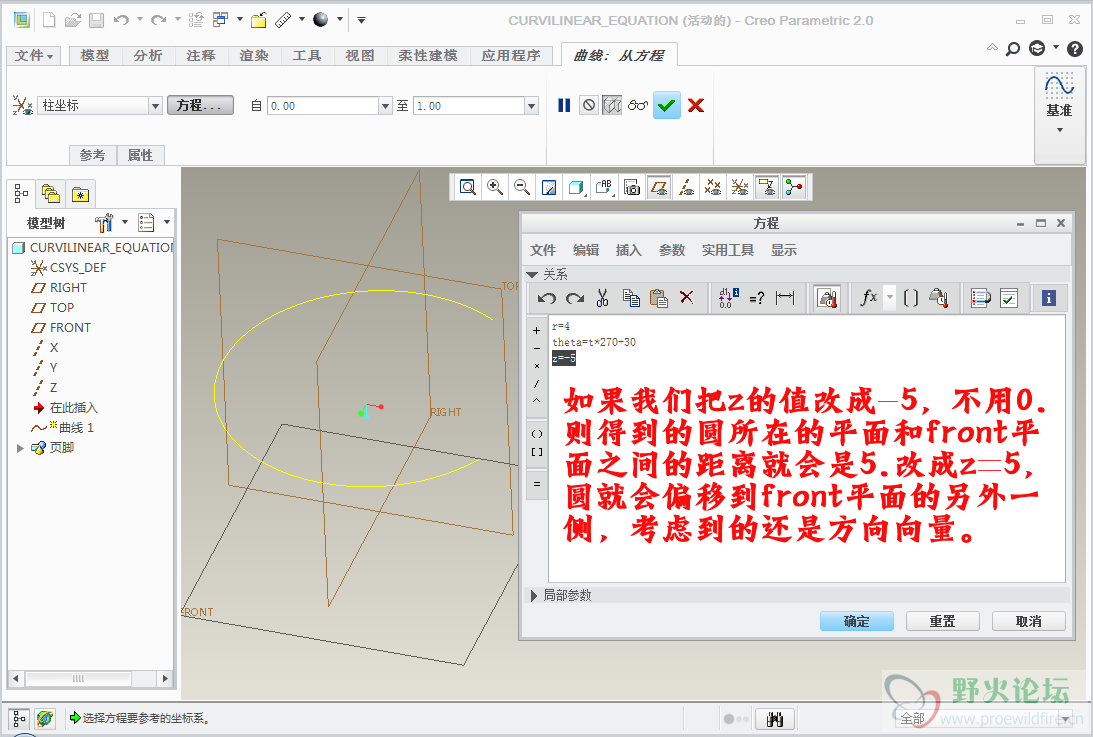1093x737 pixels.
Task: Pause the curve feature tool
Action: click(564, 105)
